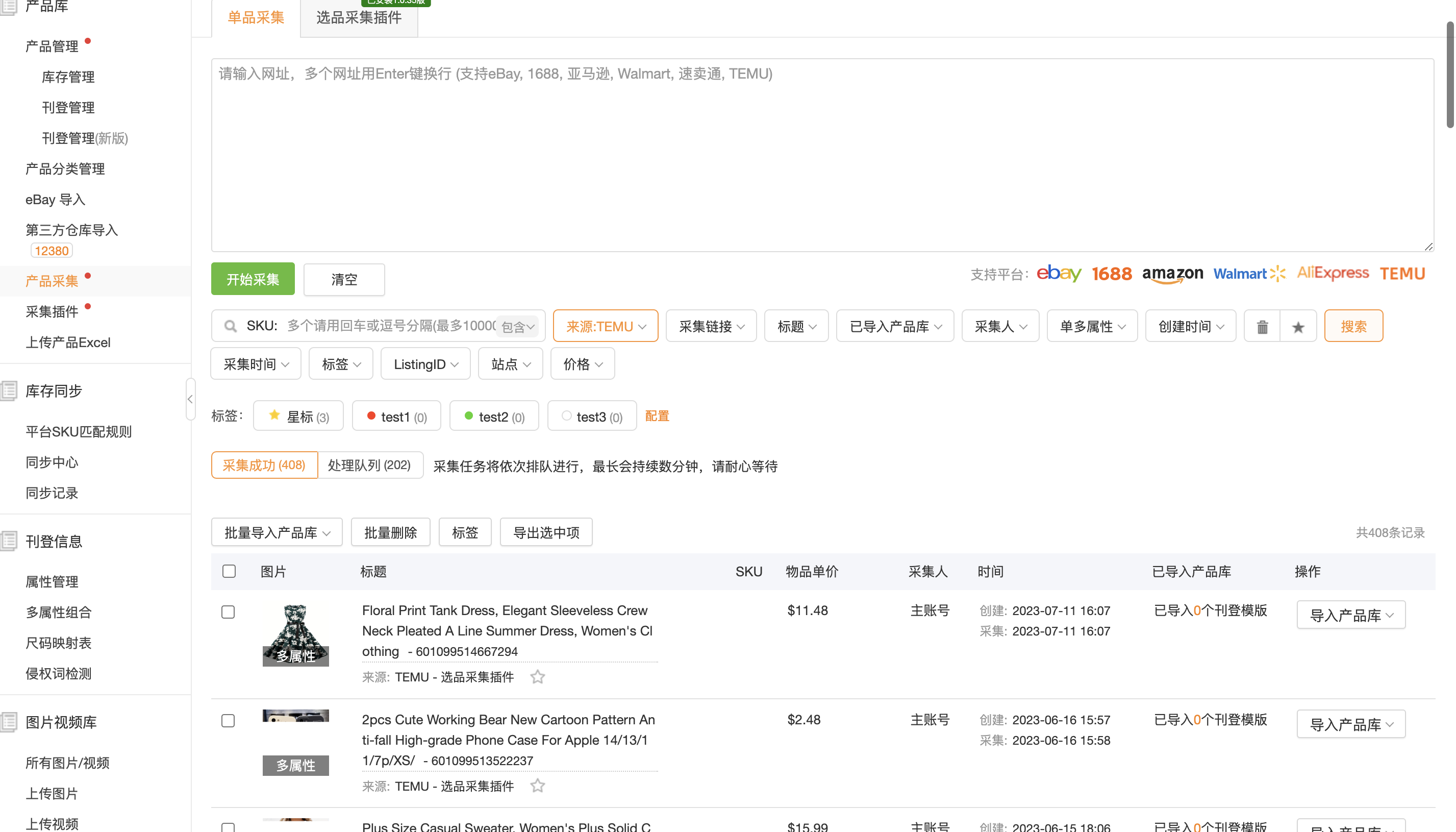Open the 来源:TEMU source dropdown
Screen dimensions: 1456x832
605,326
